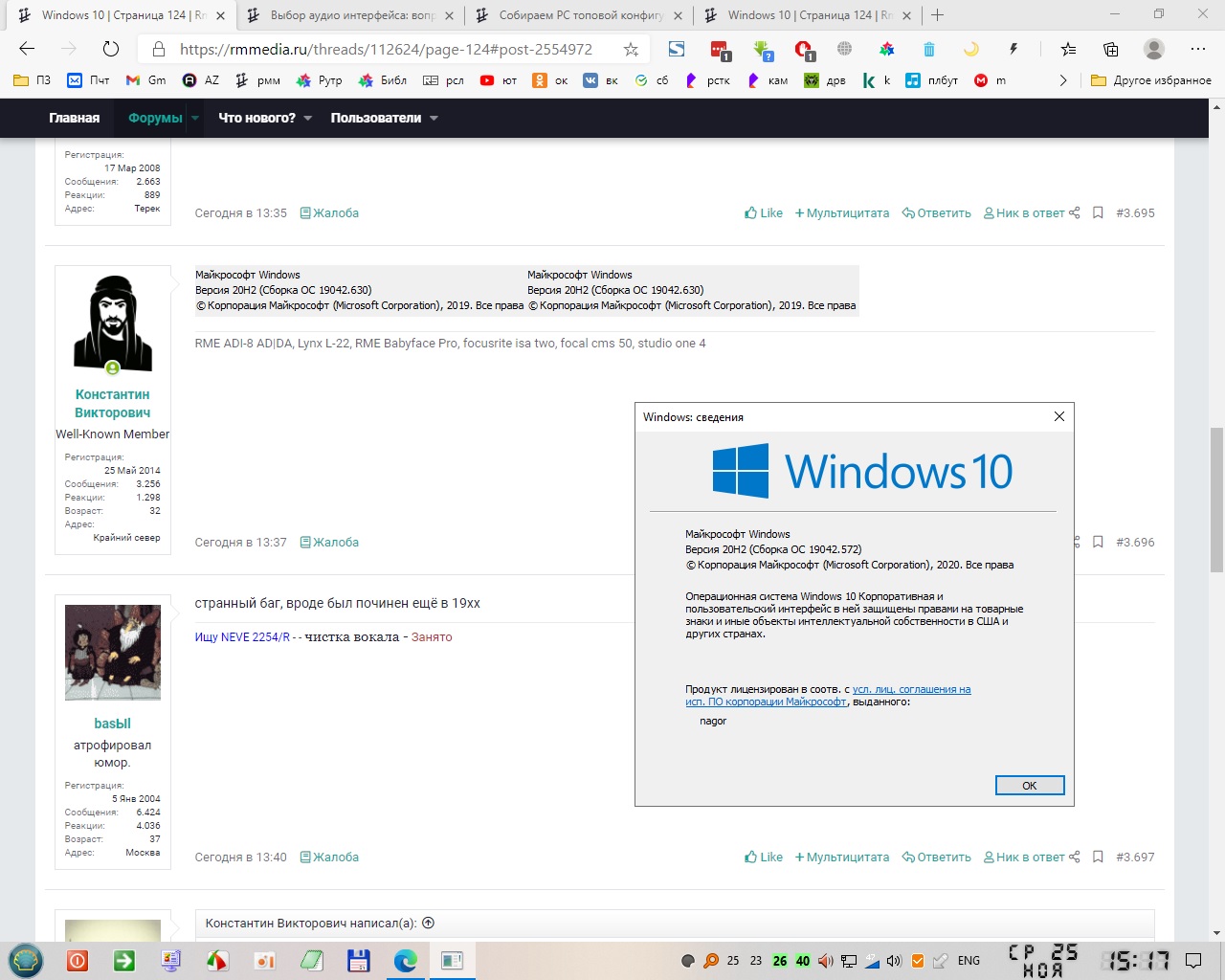Show more bookmarks with the overflow chevron
Viewport: 1225px width, 980px height.
coord(1062,80)
